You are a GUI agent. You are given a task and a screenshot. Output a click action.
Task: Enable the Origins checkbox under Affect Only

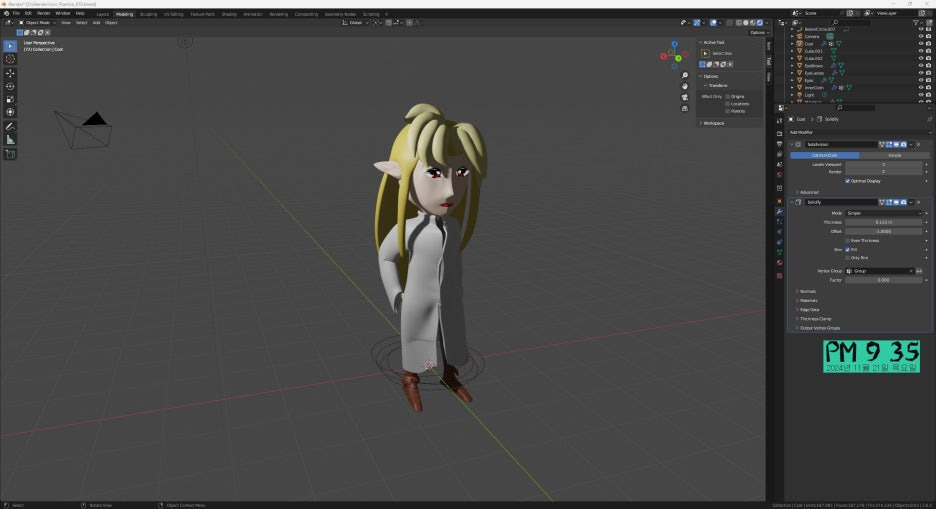click(x=728, y=97)
